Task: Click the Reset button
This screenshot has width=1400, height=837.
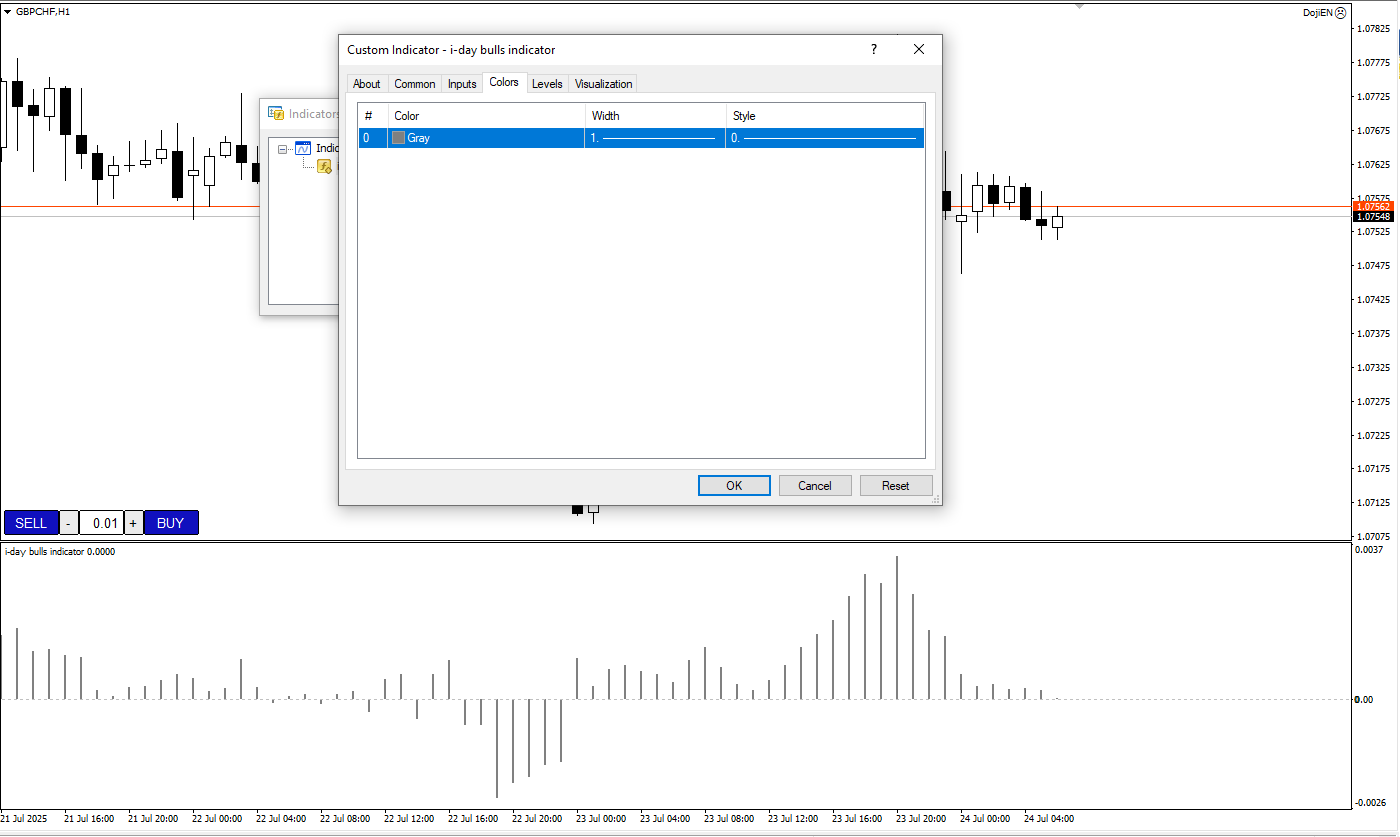Action: (895, 485)
